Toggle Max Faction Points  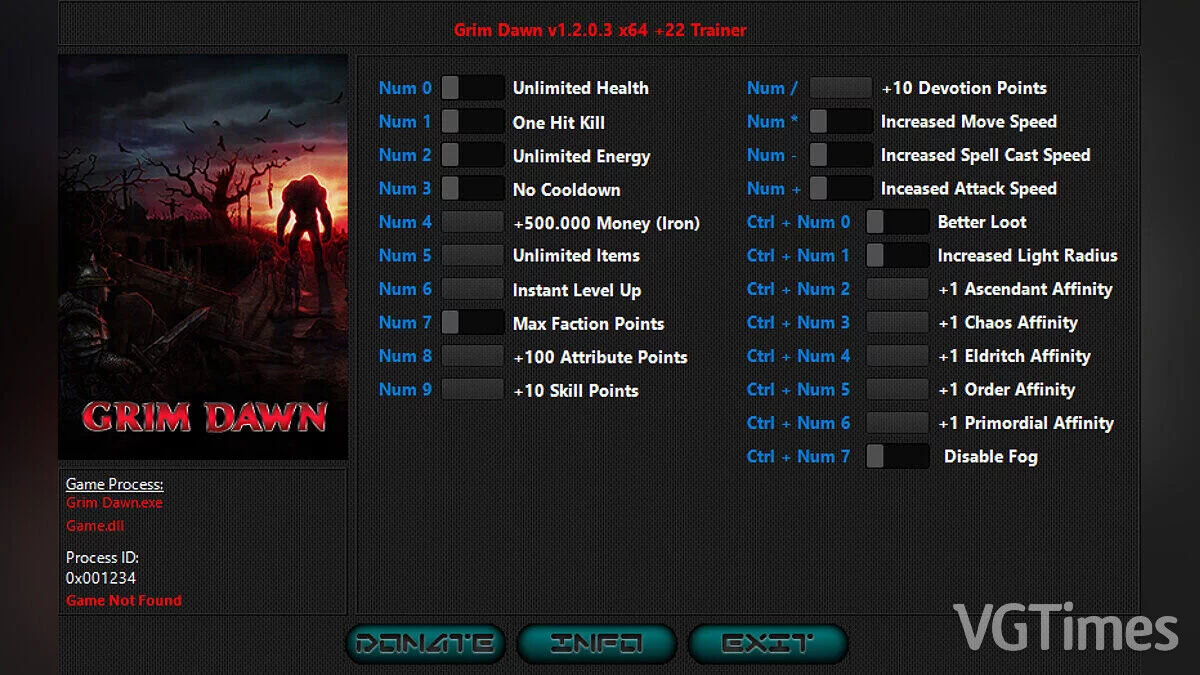[472, 322]
